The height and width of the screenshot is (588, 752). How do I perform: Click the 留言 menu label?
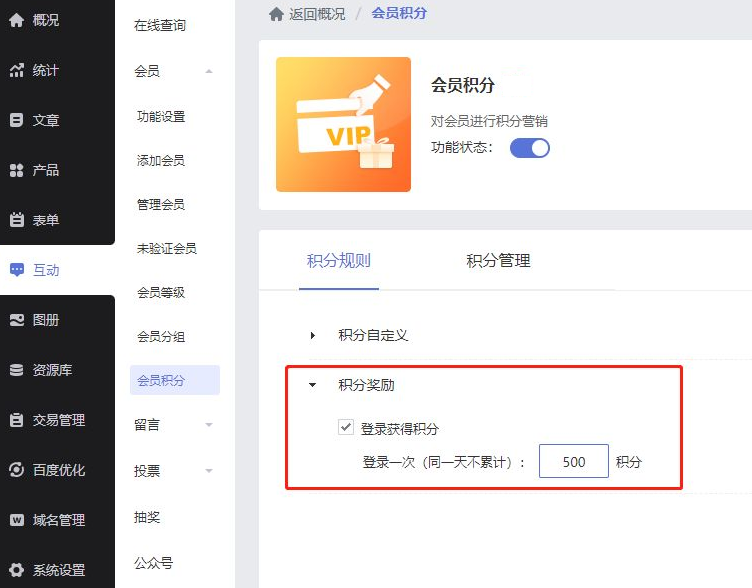point(147,425)
